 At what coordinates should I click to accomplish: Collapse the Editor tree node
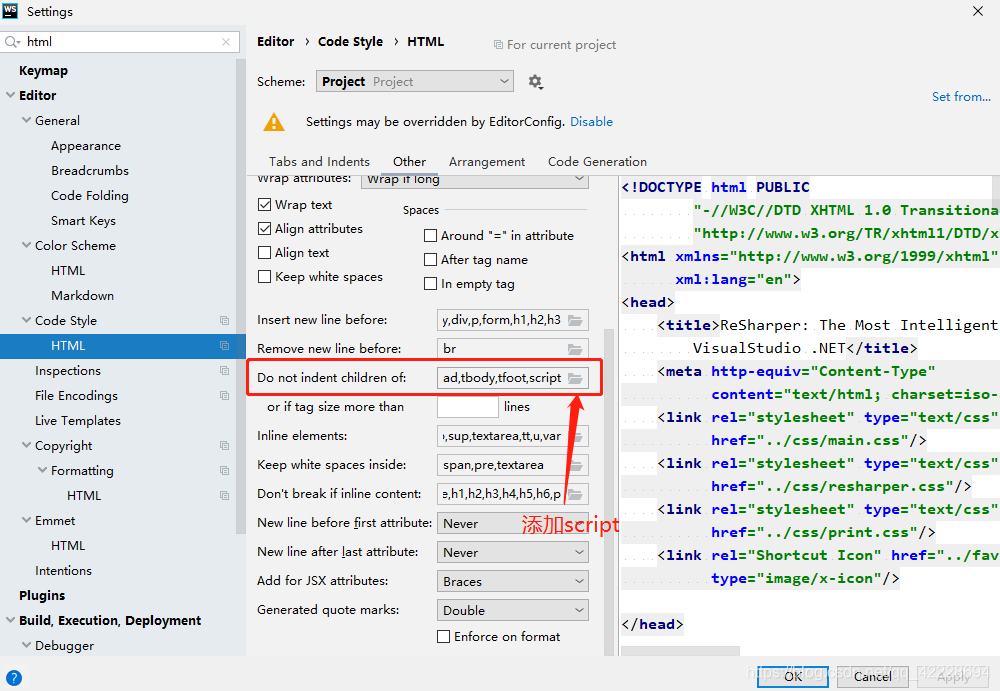(10, 95)
